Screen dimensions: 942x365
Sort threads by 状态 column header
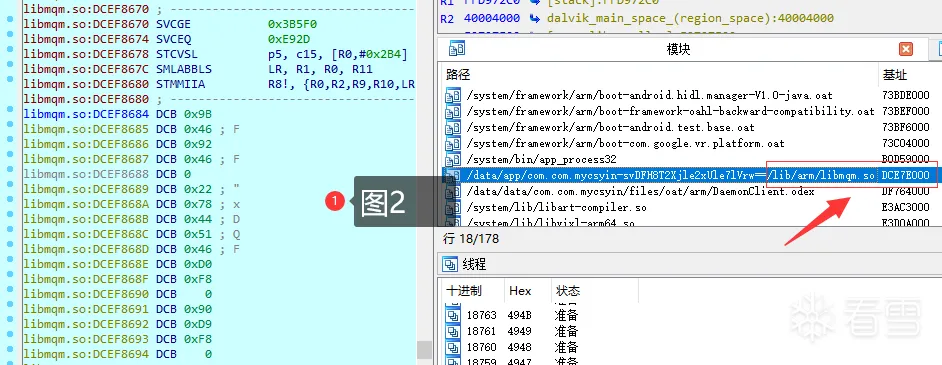567,291
